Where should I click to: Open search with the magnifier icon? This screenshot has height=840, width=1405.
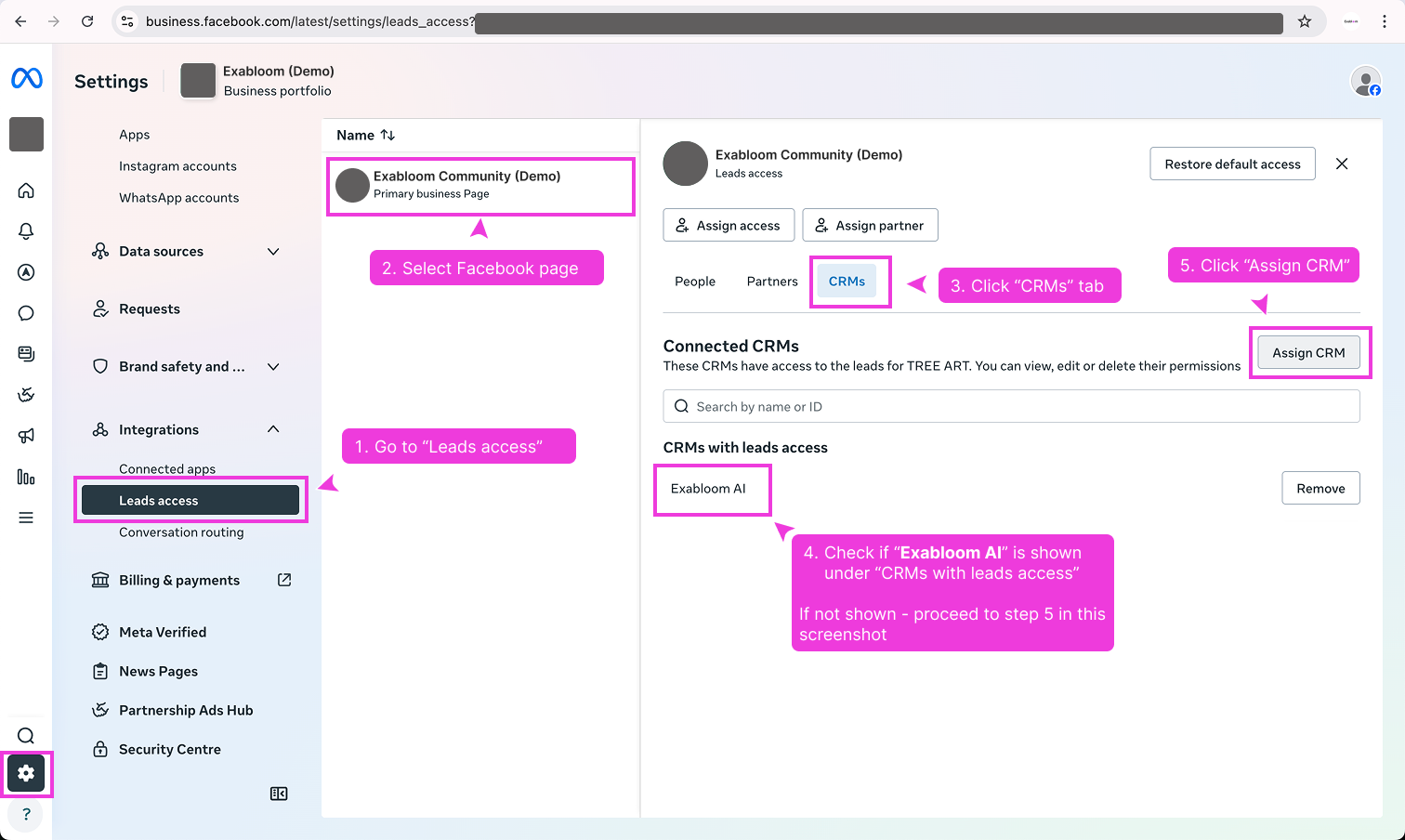(x=26, y=735)
